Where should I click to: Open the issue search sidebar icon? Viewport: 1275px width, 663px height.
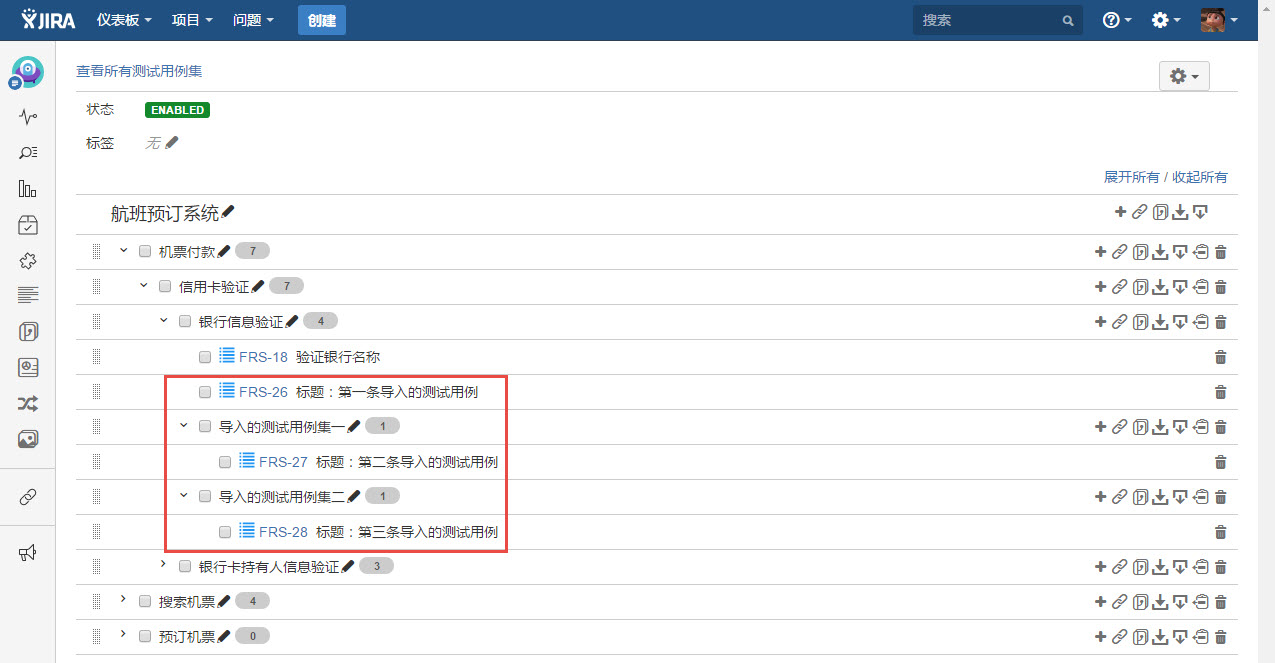click(28, 153)
